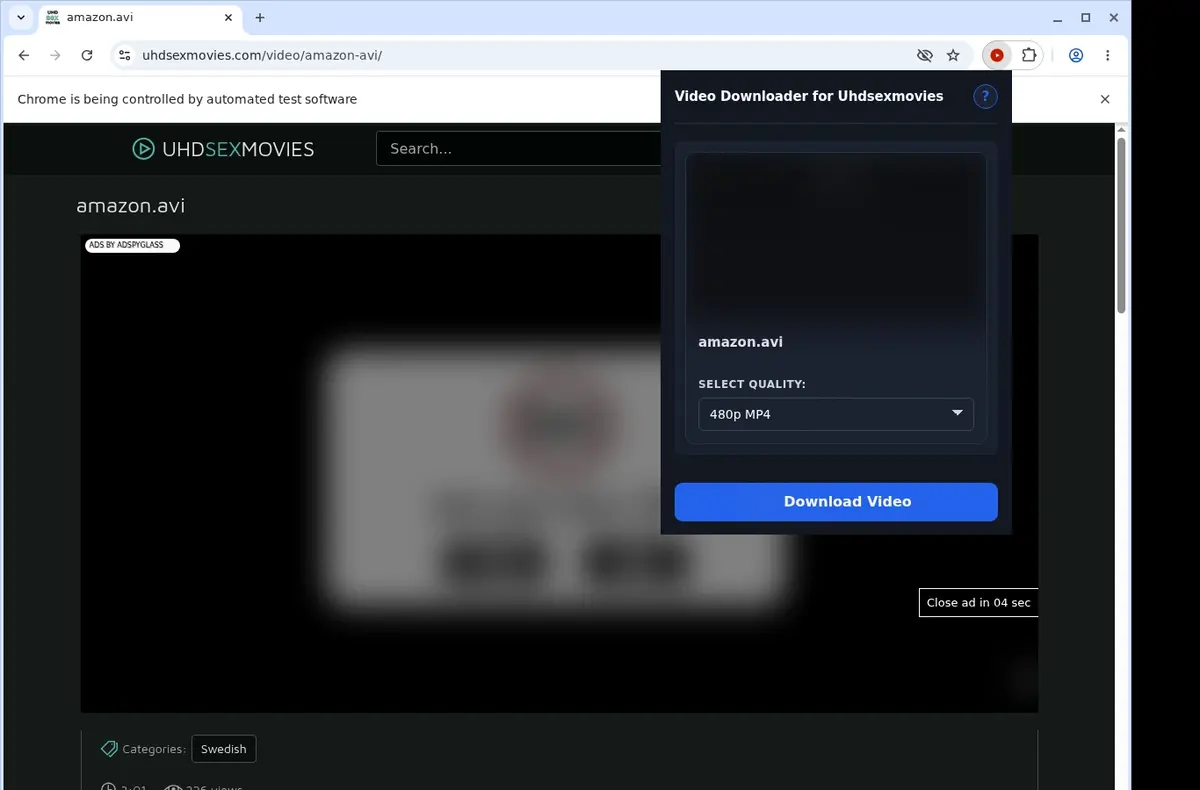
Task: Open site information icon in address bar
Action: (124, 56)
